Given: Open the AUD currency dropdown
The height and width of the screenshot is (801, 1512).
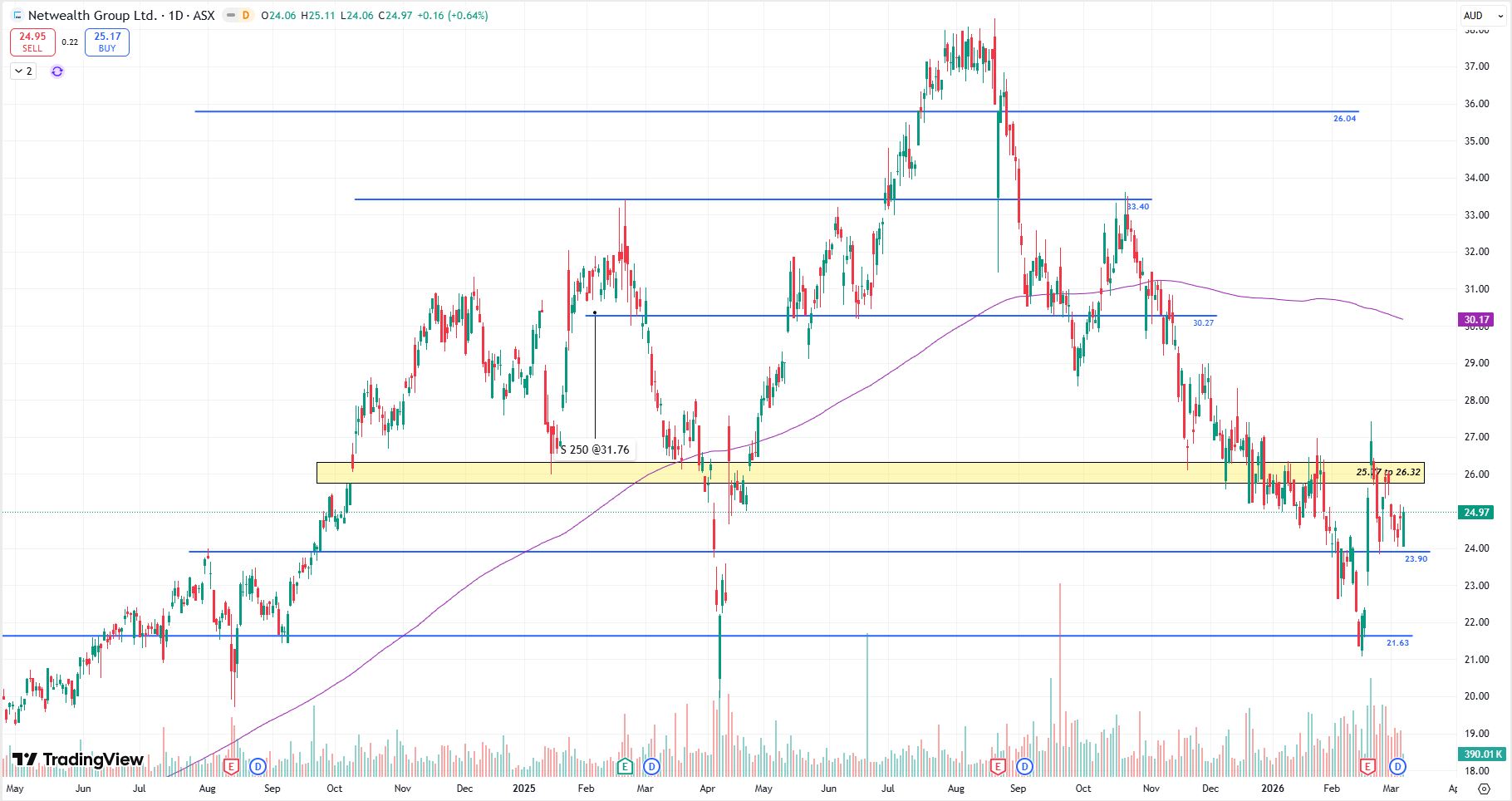Looking at the screenshot, I should [x=1483, y=15].
